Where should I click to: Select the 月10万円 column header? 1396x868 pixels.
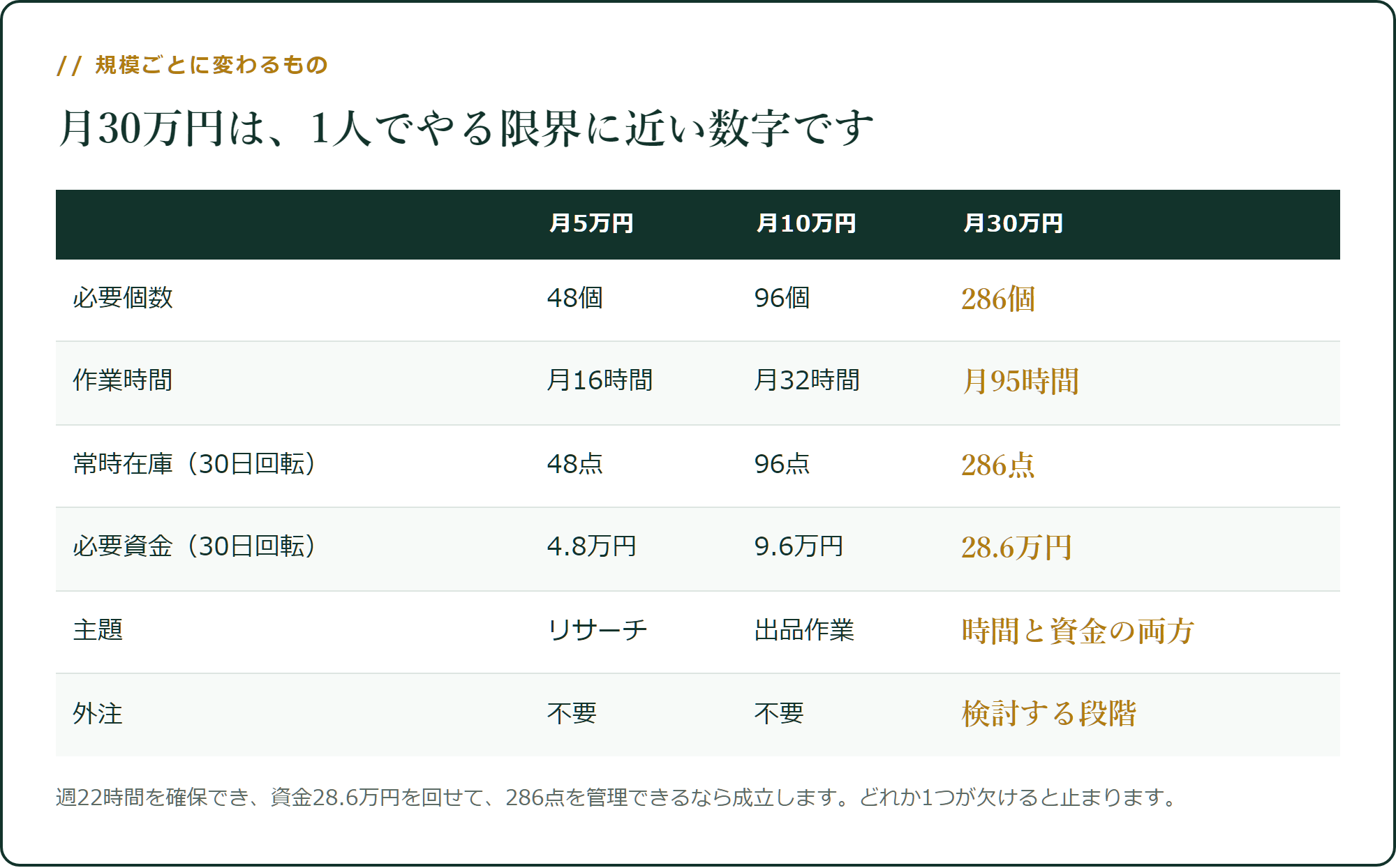pos(805,223)
